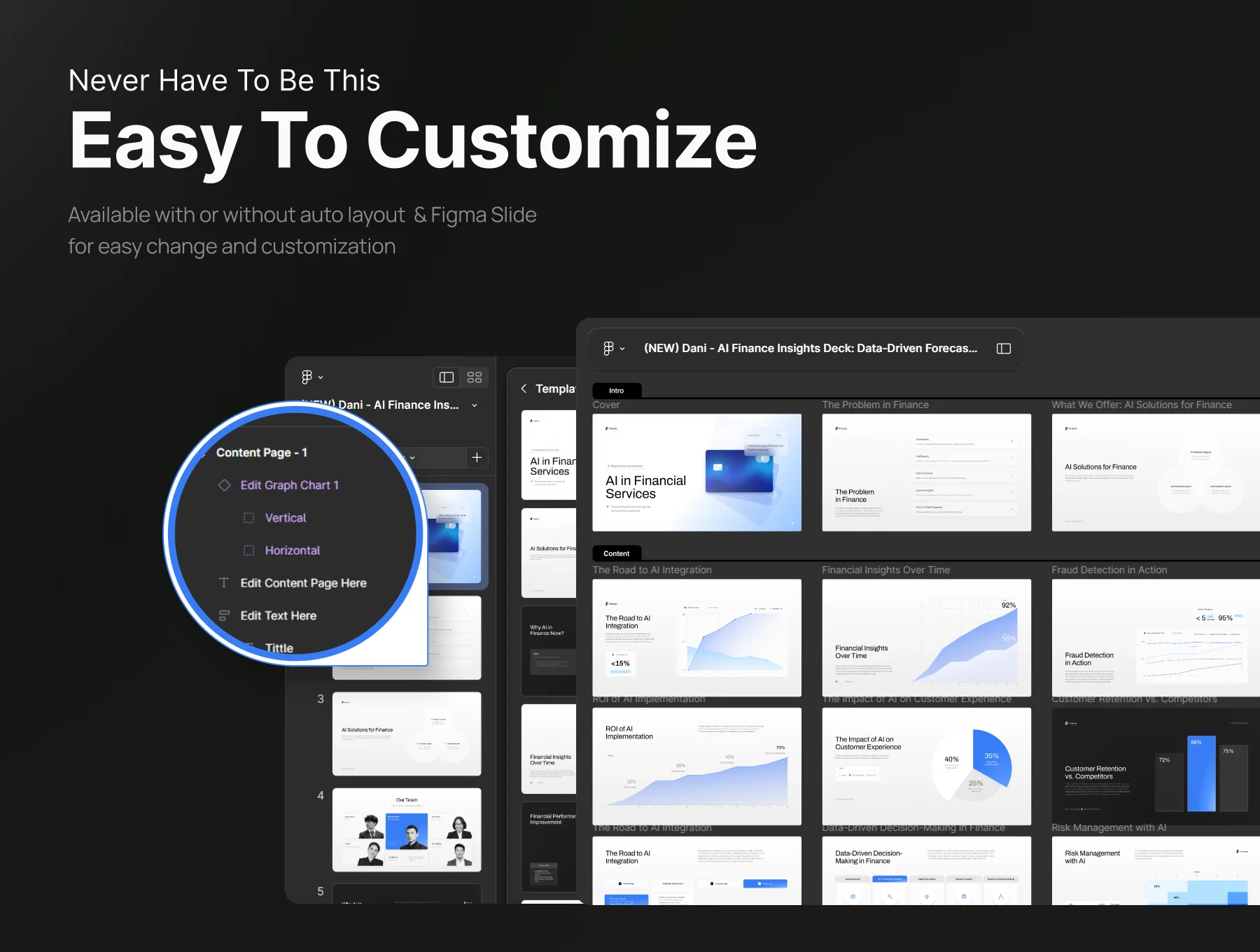Open the dropdown chevron left of the plus button
The width and height of the screenshot is (1260, 952).
412,458
